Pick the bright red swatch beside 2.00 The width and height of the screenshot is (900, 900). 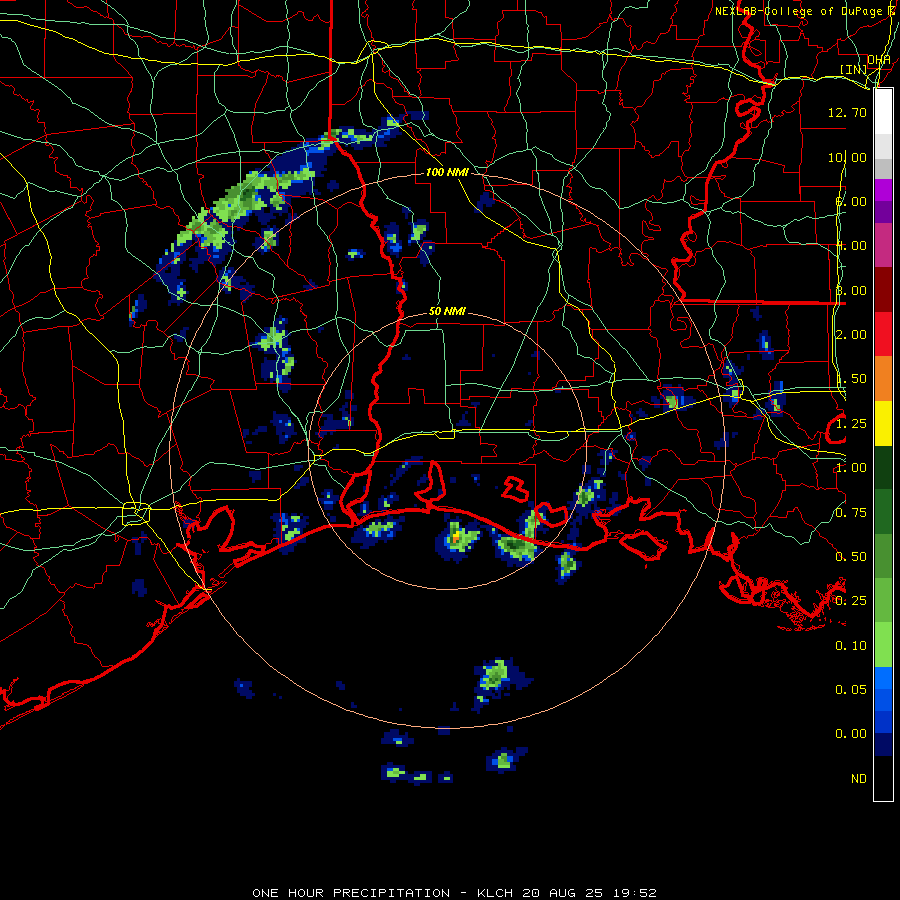click(883, 334)
